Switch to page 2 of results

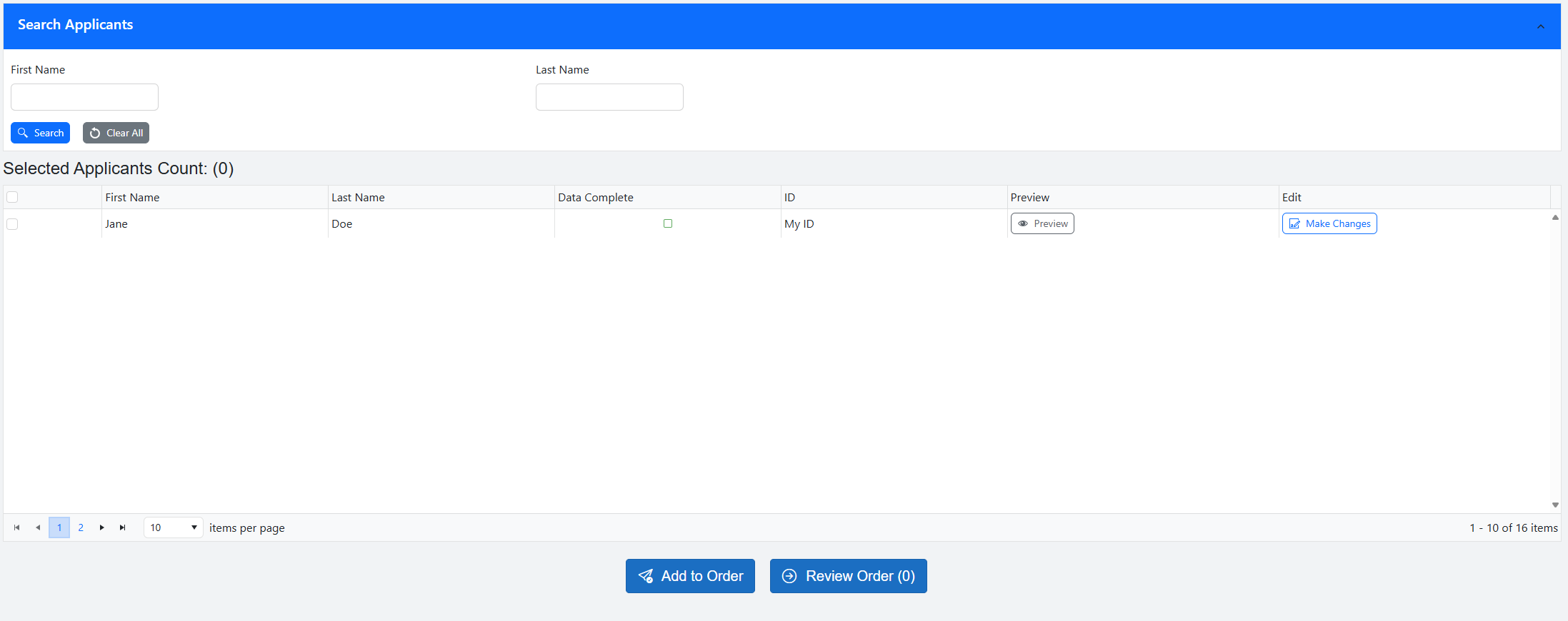(81, 527)
